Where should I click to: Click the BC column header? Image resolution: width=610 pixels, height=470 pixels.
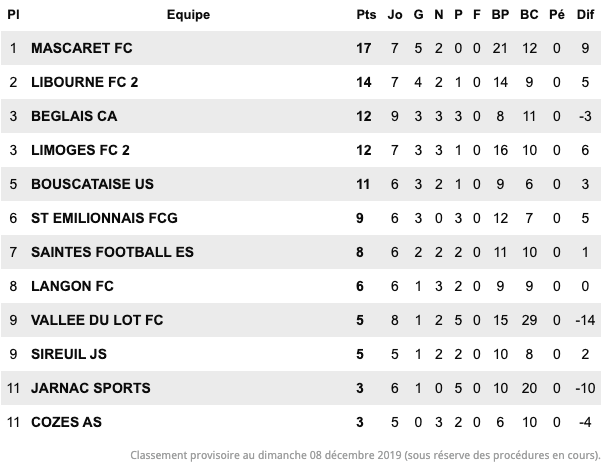[529, 15]
